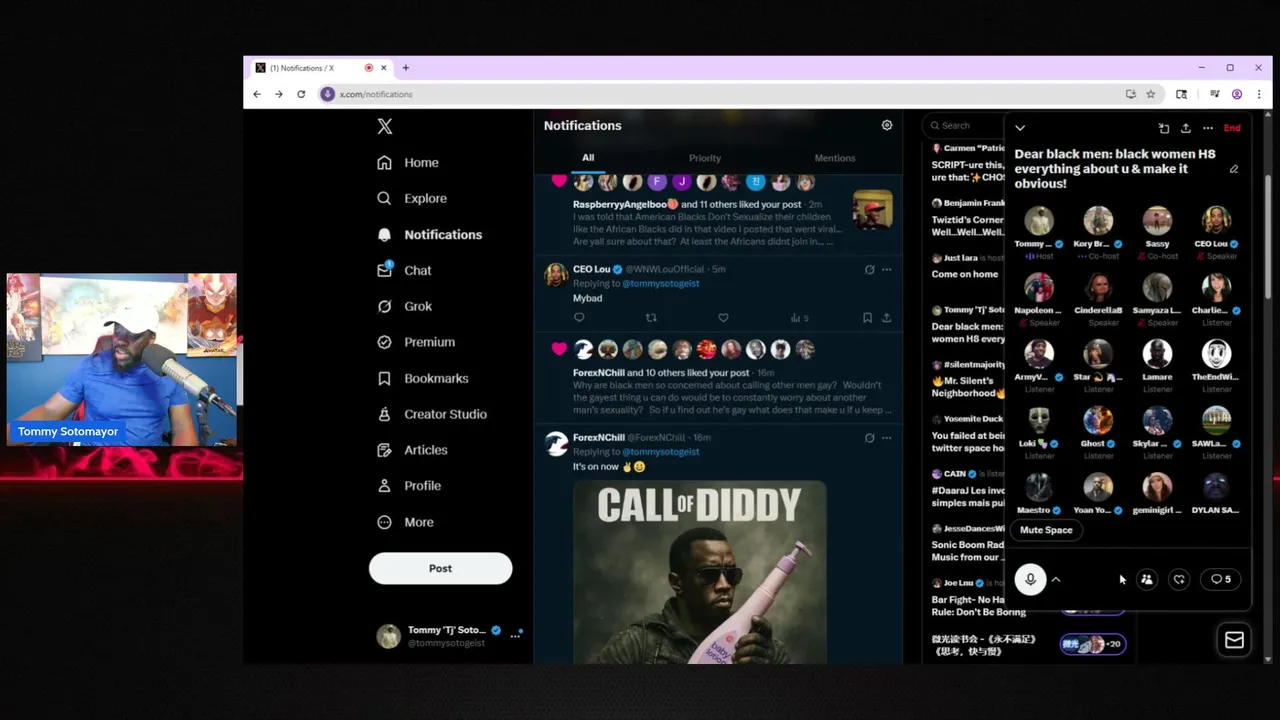Viewport: 1280px width, 720px height.
Task: Edit the Space title with pencil icon
Action: (x=1234, y=169)
